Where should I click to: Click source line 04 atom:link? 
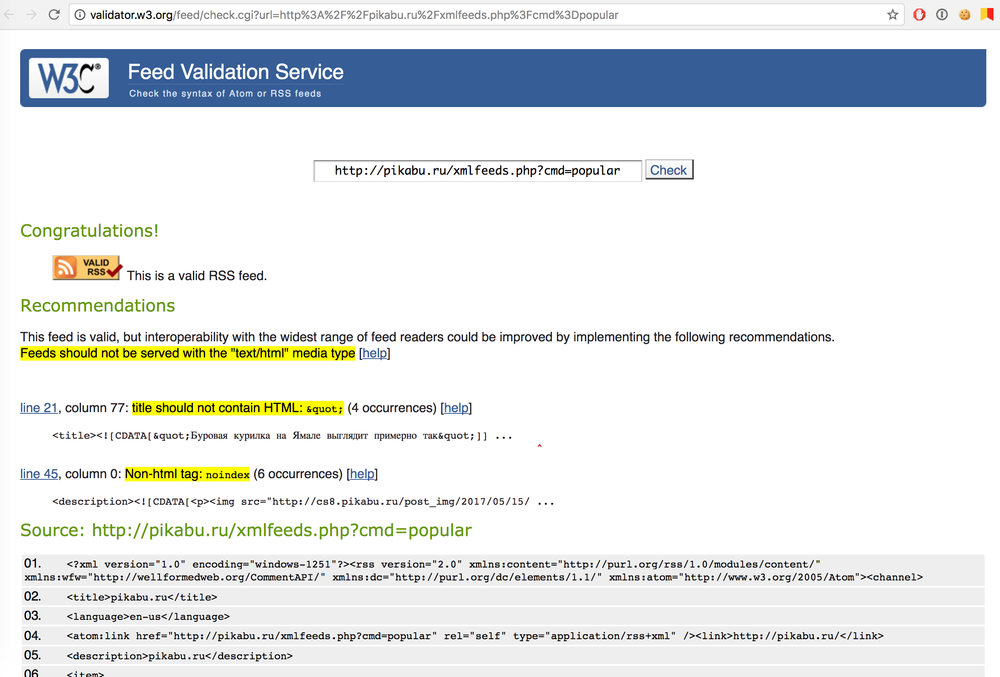(x=503, y=636)
